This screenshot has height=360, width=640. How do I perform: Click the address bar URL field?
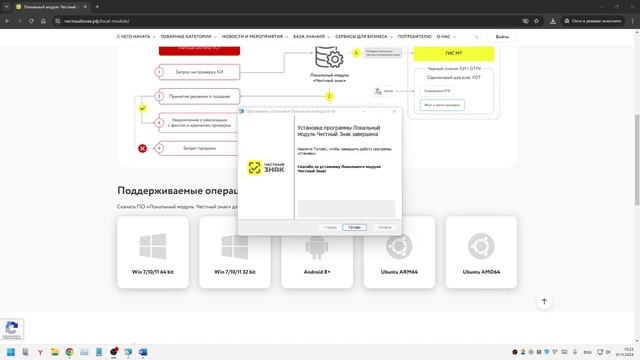[286, 21]
